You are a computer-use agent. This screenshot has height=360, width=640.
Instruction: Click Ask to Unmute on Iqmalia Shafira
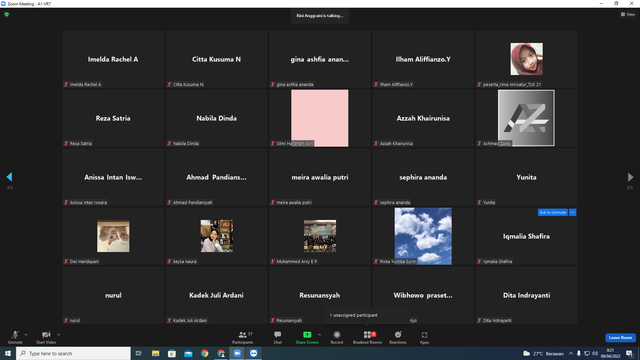[x=553, y=212]
